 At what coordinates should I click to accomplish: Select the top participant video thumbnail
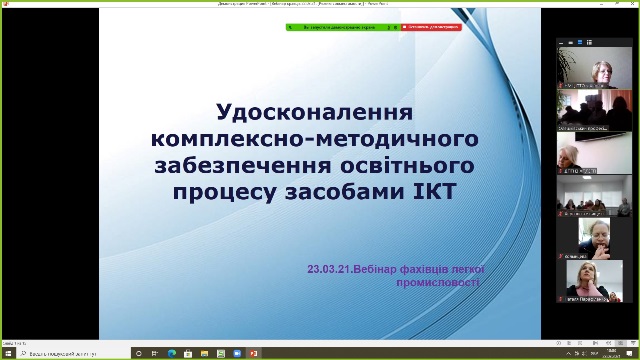[x=594, y=68]
